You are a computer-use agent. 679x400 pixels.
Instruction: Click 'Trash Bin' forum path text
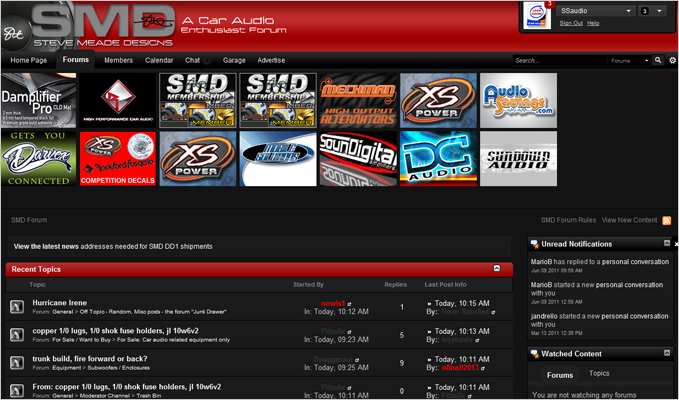[149, 396]
